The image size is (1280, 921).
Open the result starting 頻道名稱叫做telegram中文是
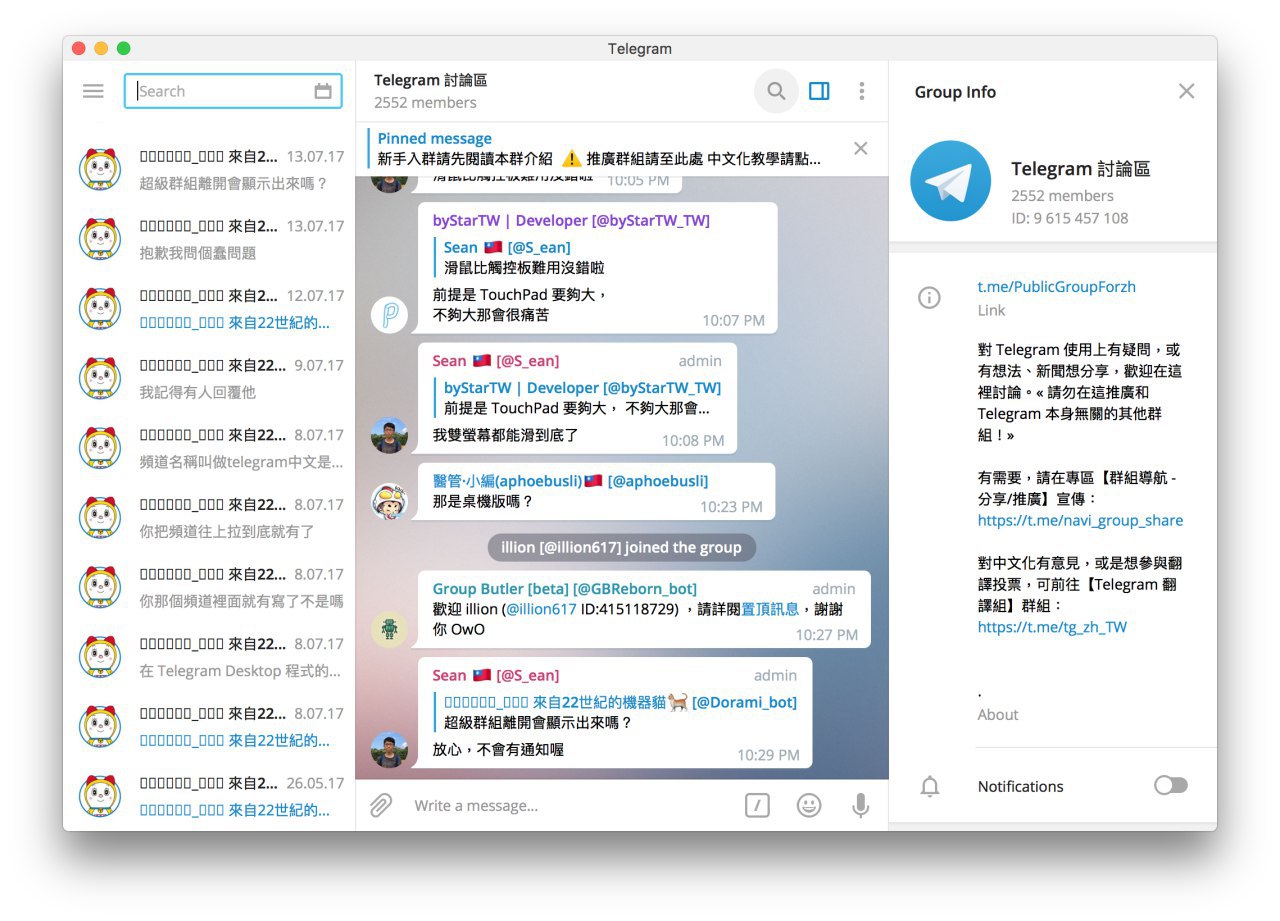(x=209, y=448)
